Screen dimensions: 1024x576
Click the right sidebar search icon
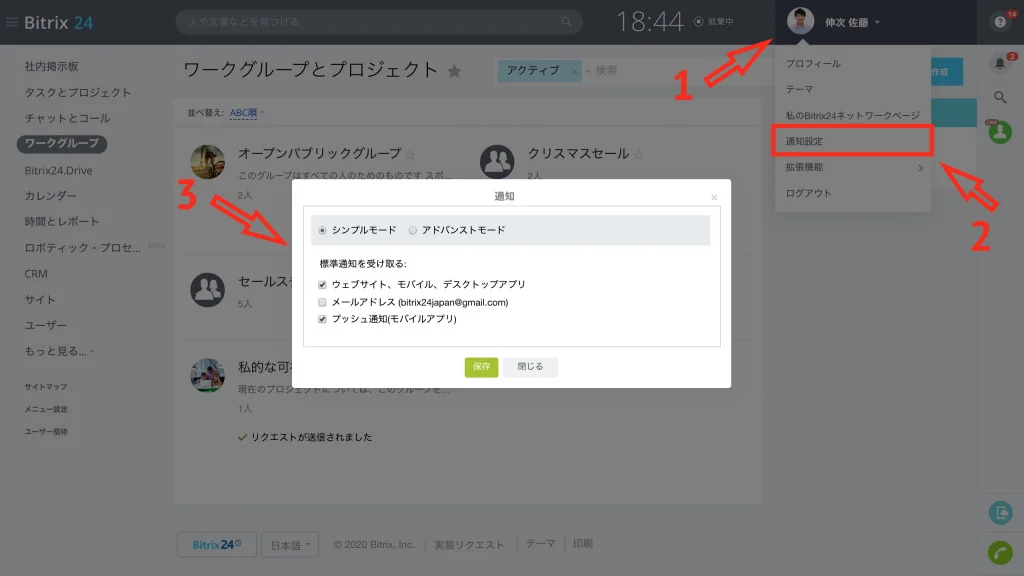(x=1000, y=97)
